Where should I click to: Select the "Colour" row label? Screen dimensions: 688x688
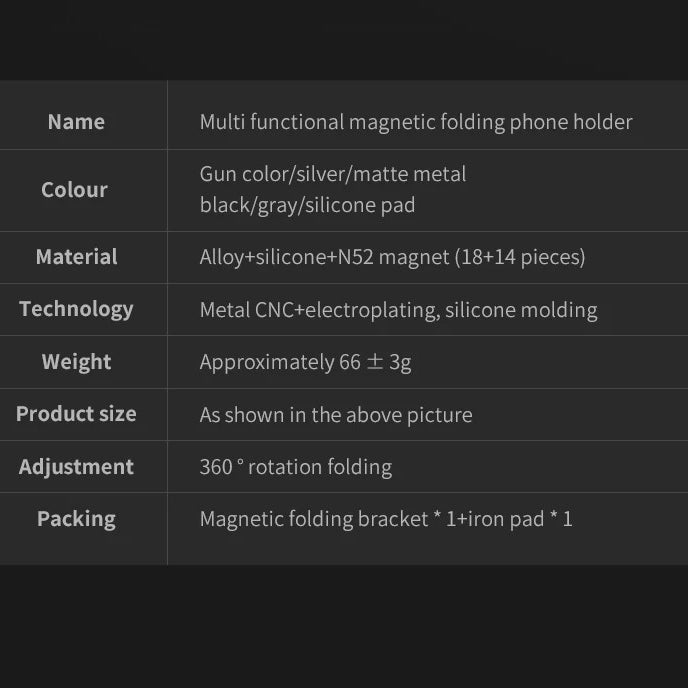click(x=74, y=190)
